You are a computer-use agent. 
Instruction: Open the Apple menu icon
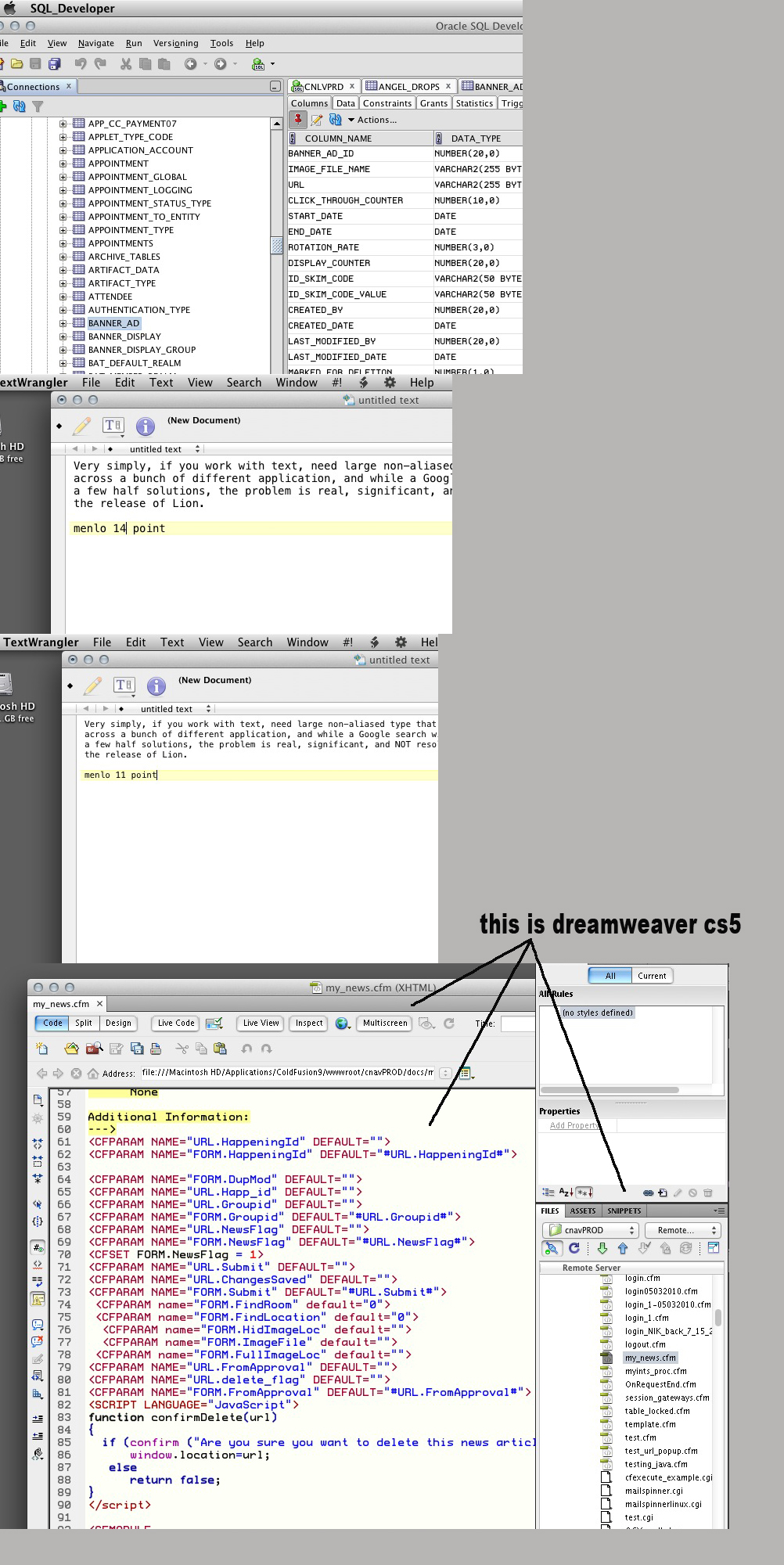click(x=9, y=8)
